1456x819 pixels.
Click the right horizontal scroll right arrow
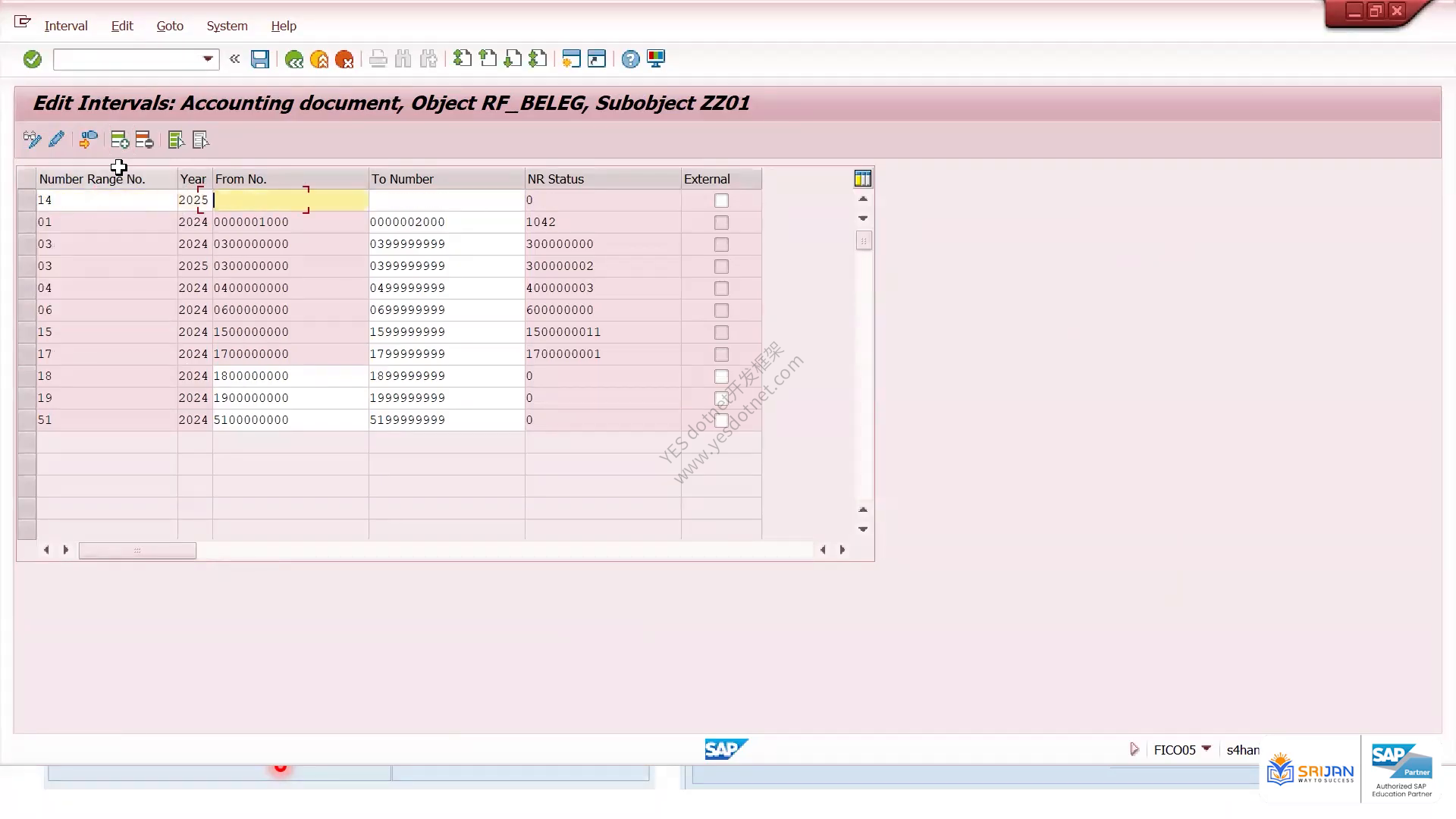pos(842,550)
